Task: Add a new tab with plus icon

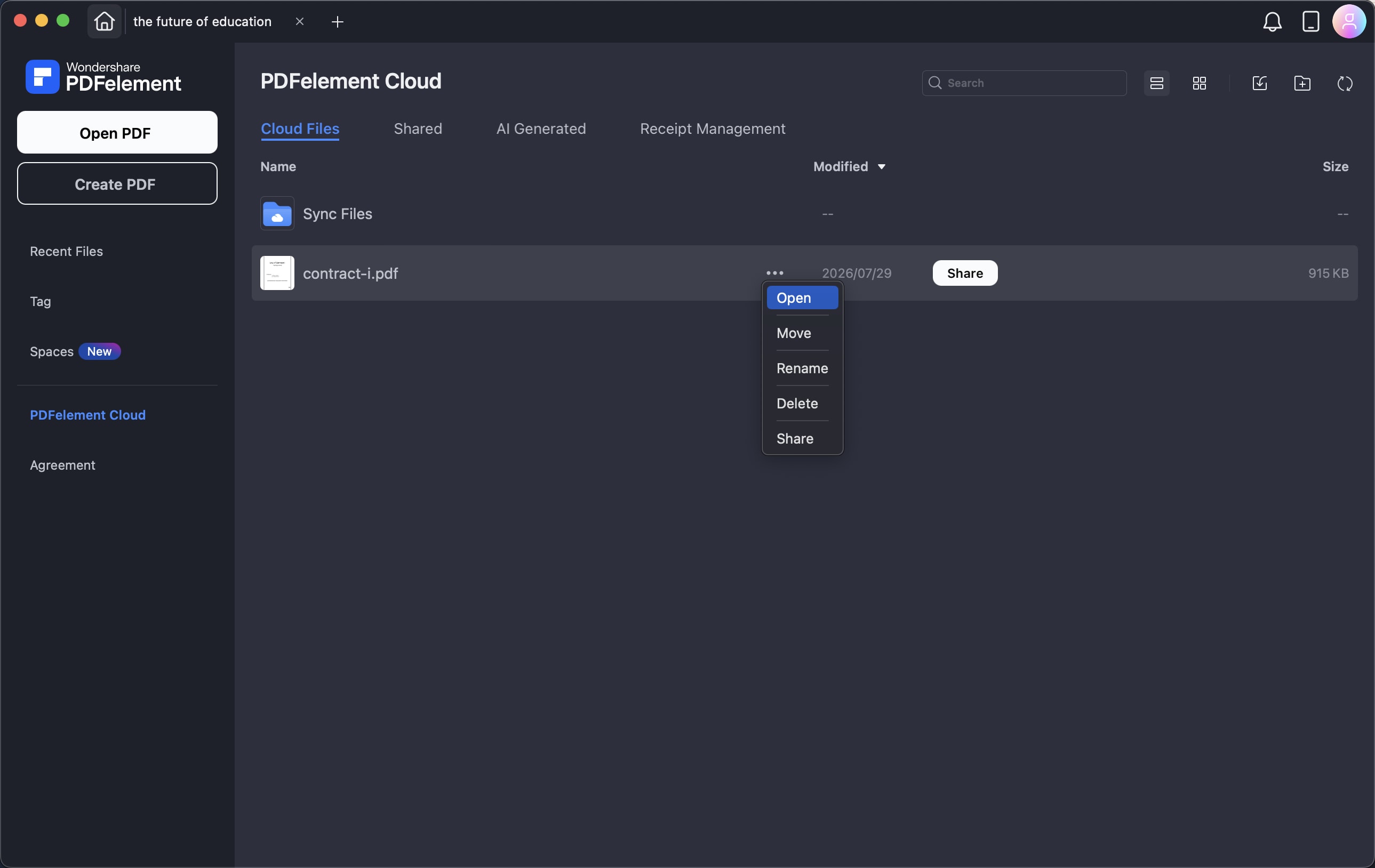Action: tap(338, 22)
